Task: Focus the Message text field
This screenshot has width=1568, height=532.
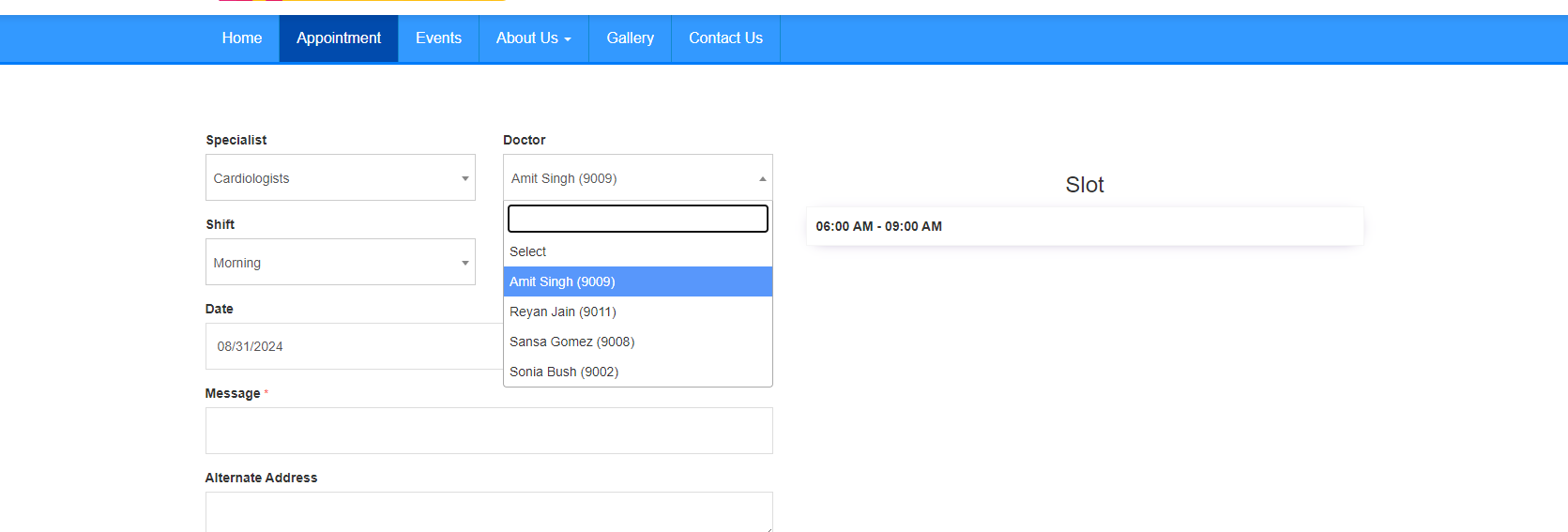Action: pyautogui.click(x=489, y=431)
